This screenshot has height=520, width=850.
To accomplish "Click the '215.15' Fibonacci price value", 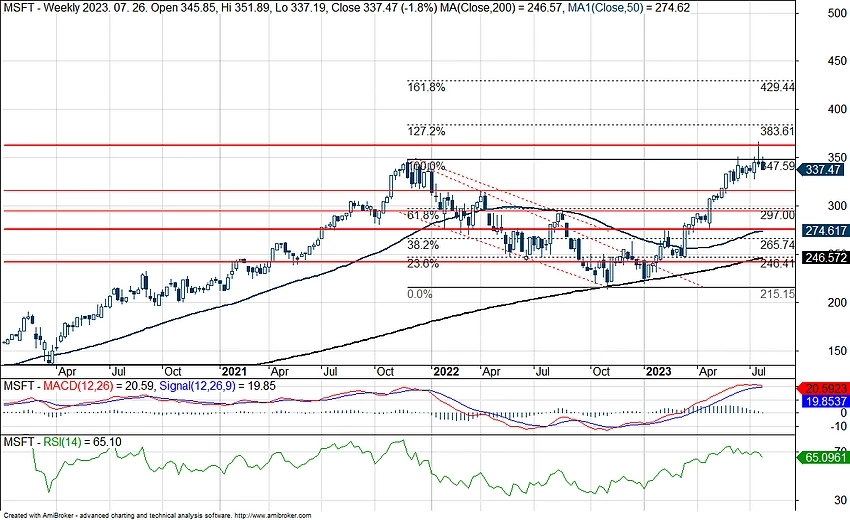I will click(777, 294).
